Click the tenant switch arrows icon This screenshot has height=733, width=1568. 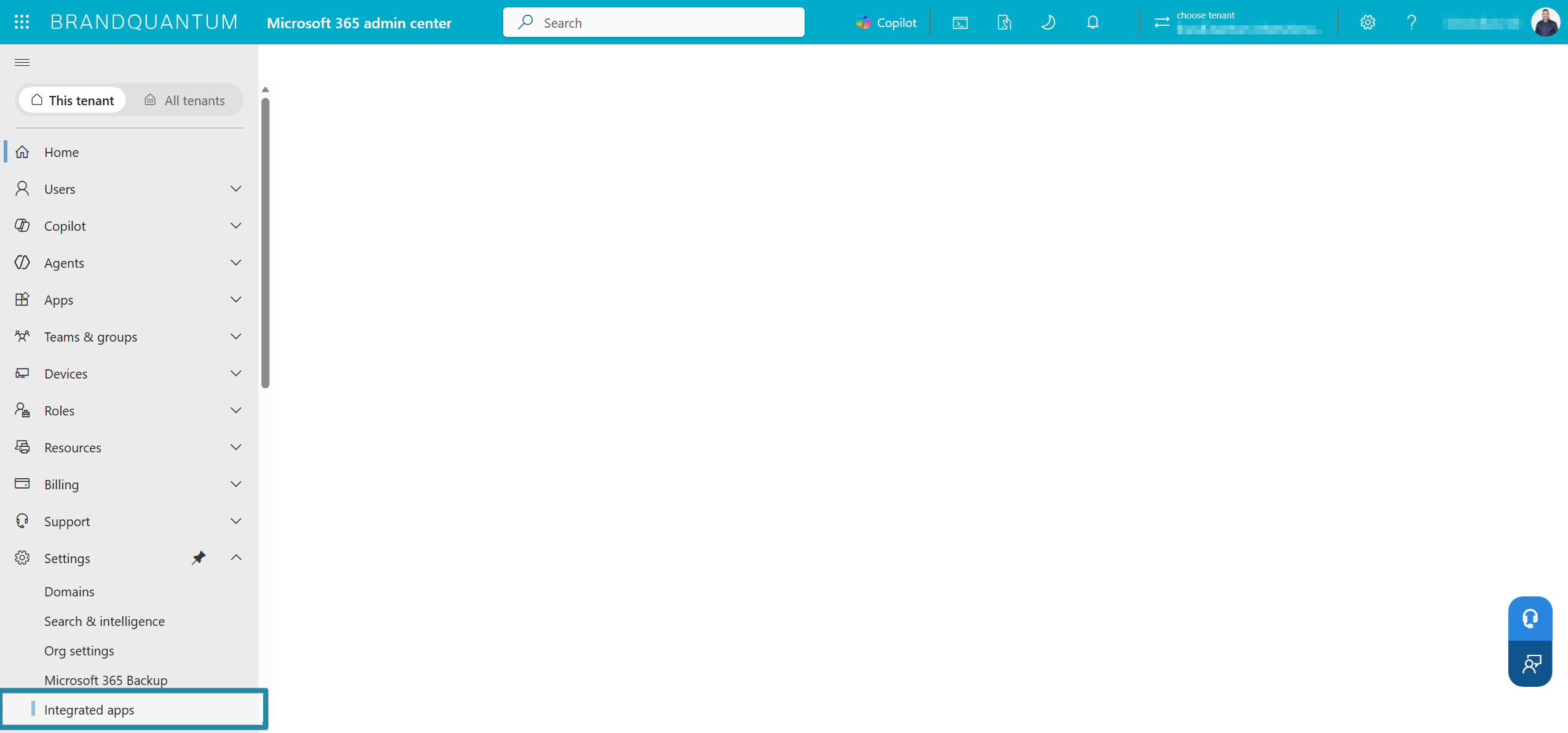click(x=1161, y=23)
